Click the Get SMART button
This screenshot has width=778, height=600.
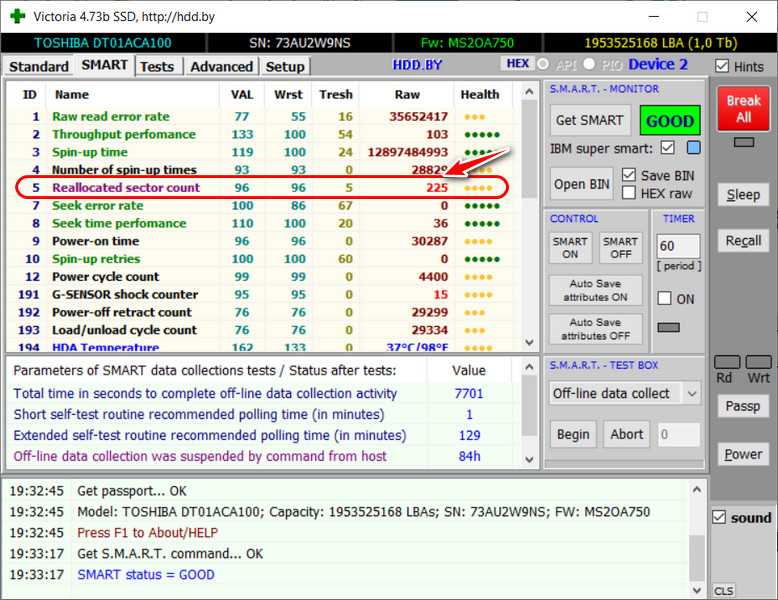pyautogui.click(x=589, y=120)
